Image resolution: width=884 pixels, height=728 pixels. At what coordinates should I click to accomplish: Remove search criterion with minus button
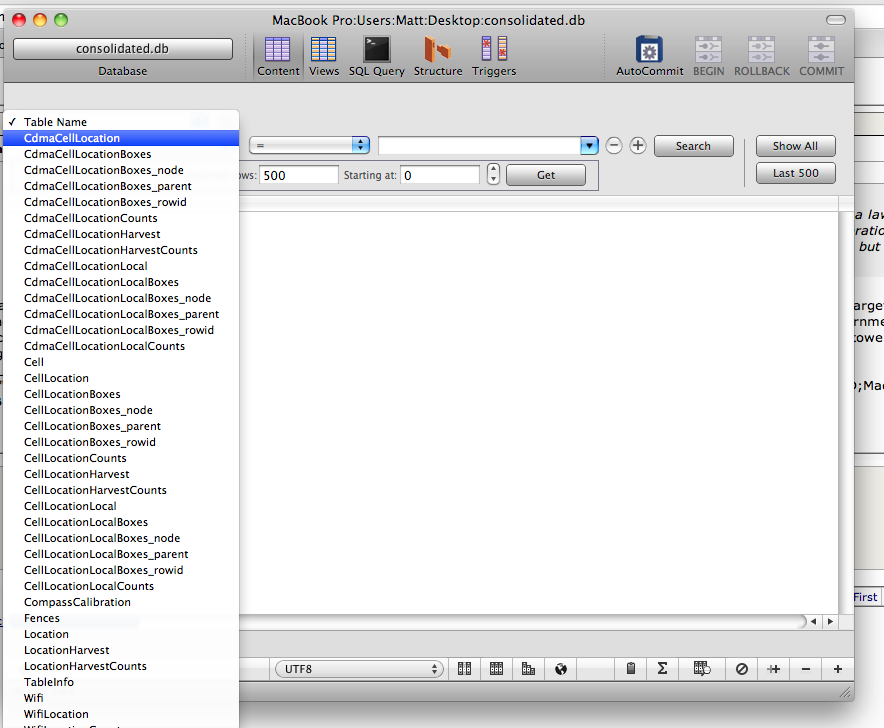click(614, 145)
